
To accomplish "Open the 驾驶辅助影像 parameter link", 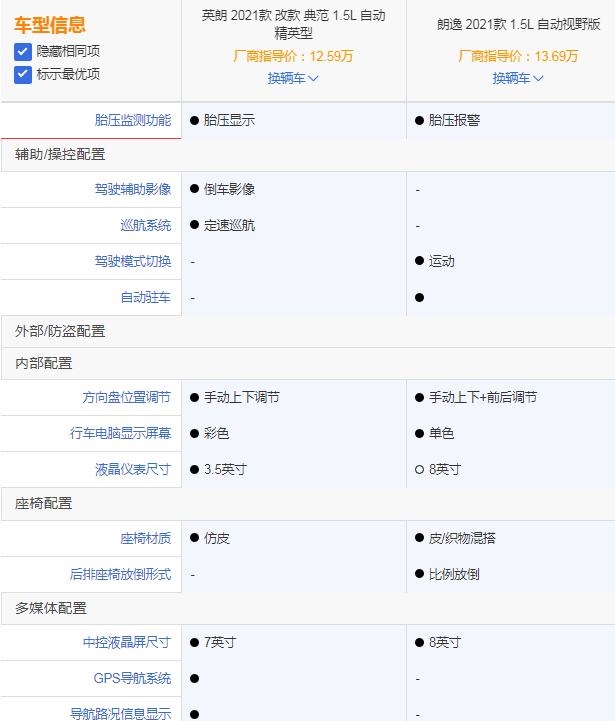I will tap(133, 189).
